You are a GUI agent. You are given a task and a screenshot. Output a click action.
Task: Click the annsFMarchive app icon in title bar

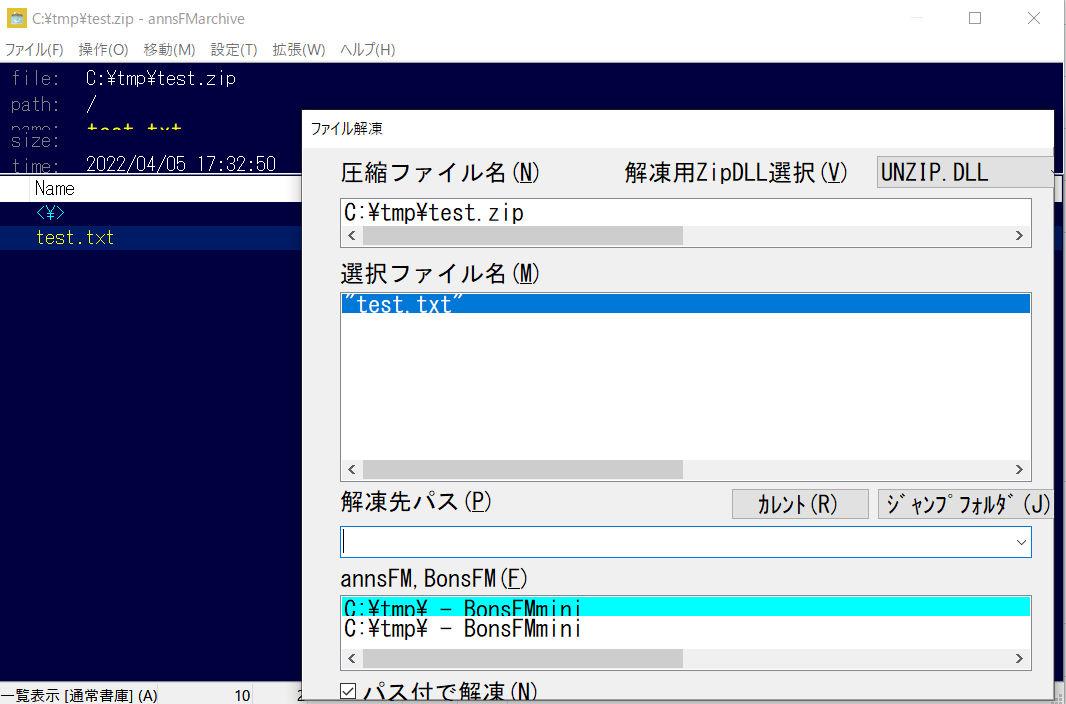pos(17,18)
